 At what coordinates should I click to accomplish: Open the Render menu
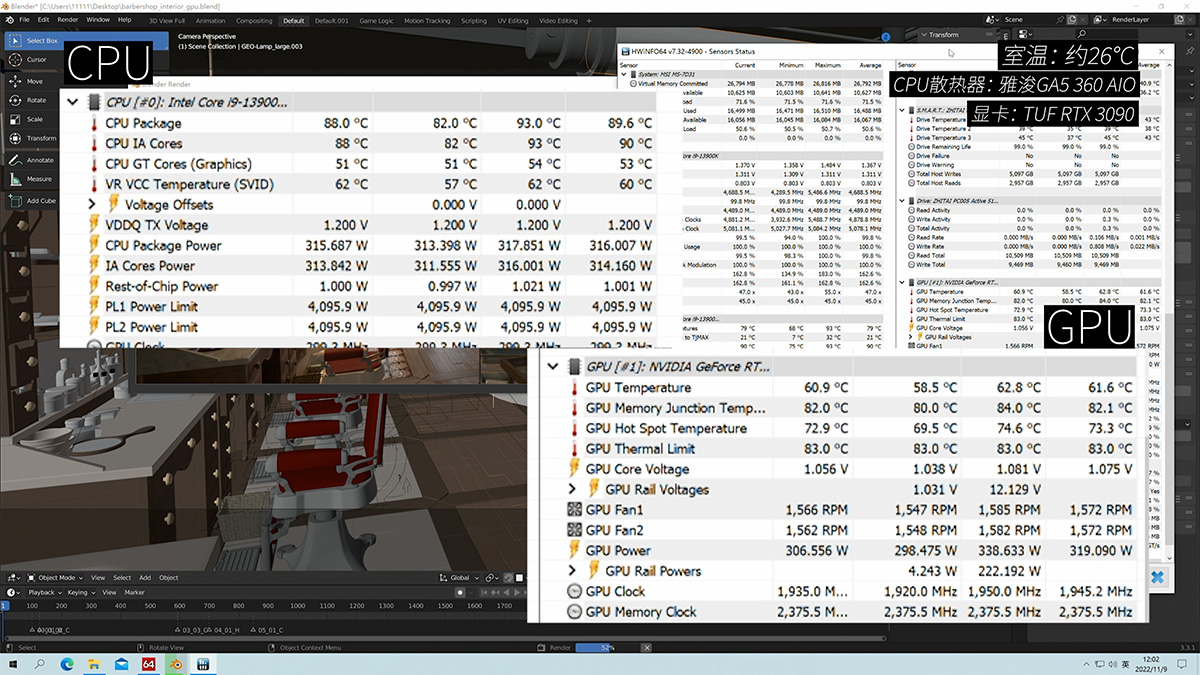(x=68, y=19)
